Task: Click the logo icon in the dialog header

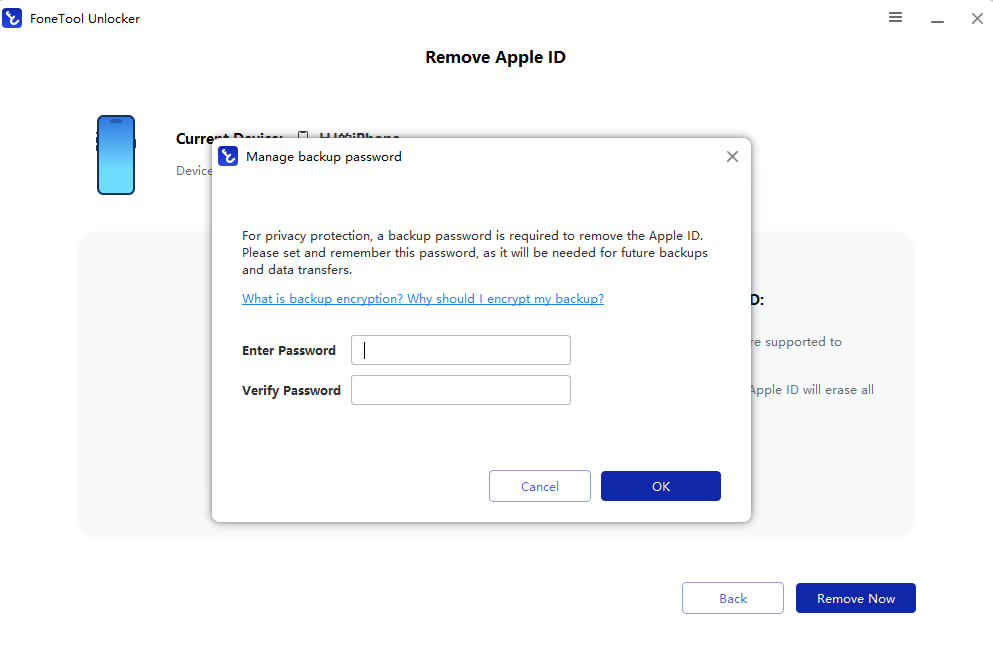Action: (x=228, y=156)
